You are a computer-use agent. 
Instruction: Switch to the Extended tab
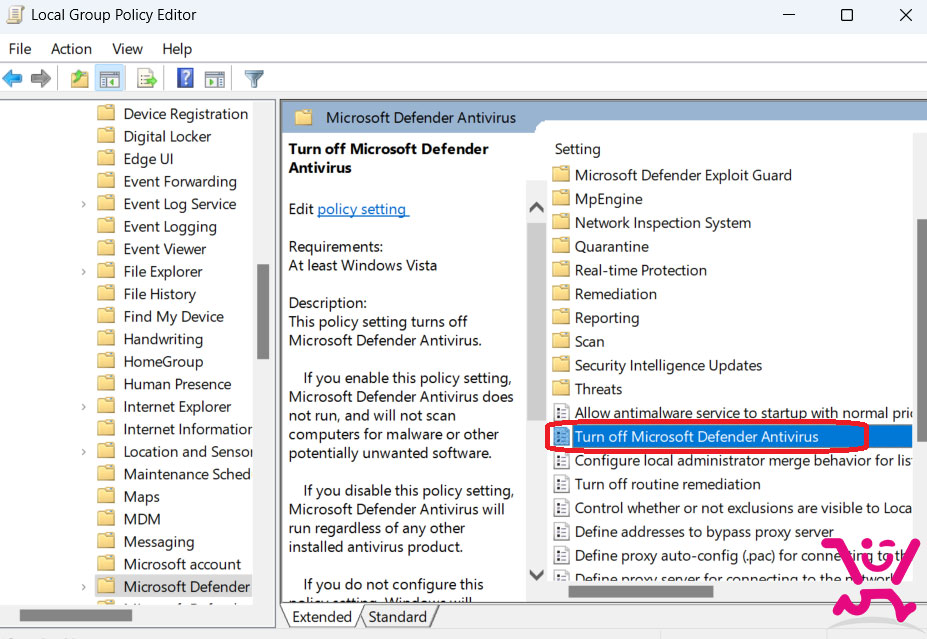click(x=322, y=617)
